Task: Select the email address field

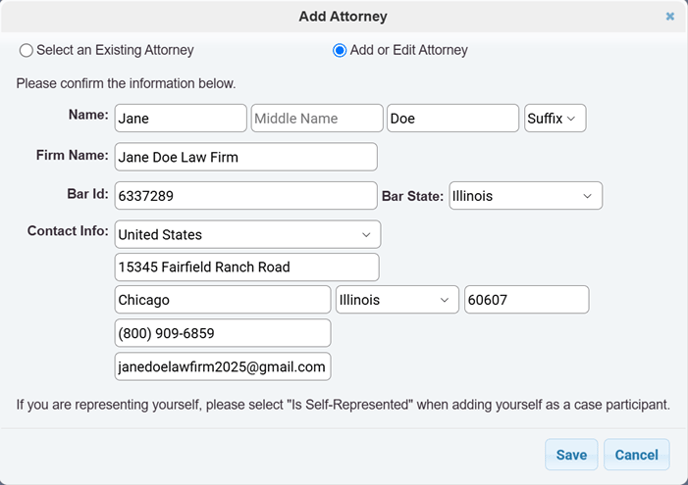Action: [x=223, y=366]
